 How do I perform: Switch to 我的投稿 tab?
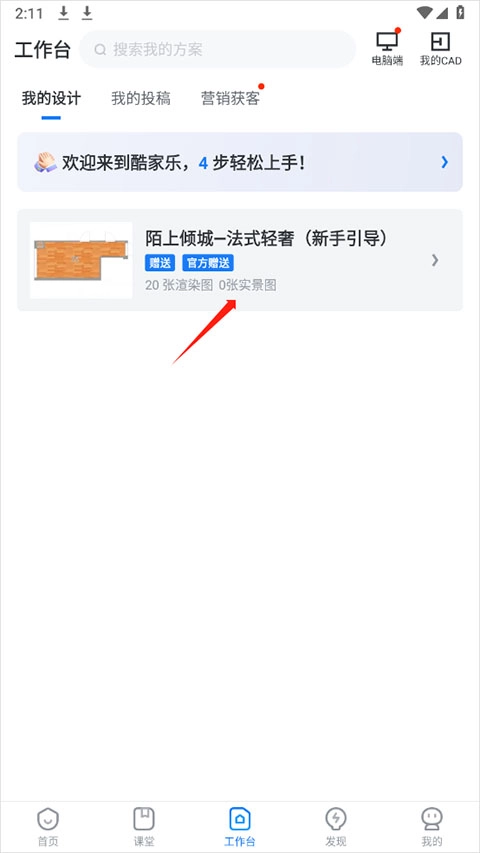pyautogui.click(x=141, y=98)
